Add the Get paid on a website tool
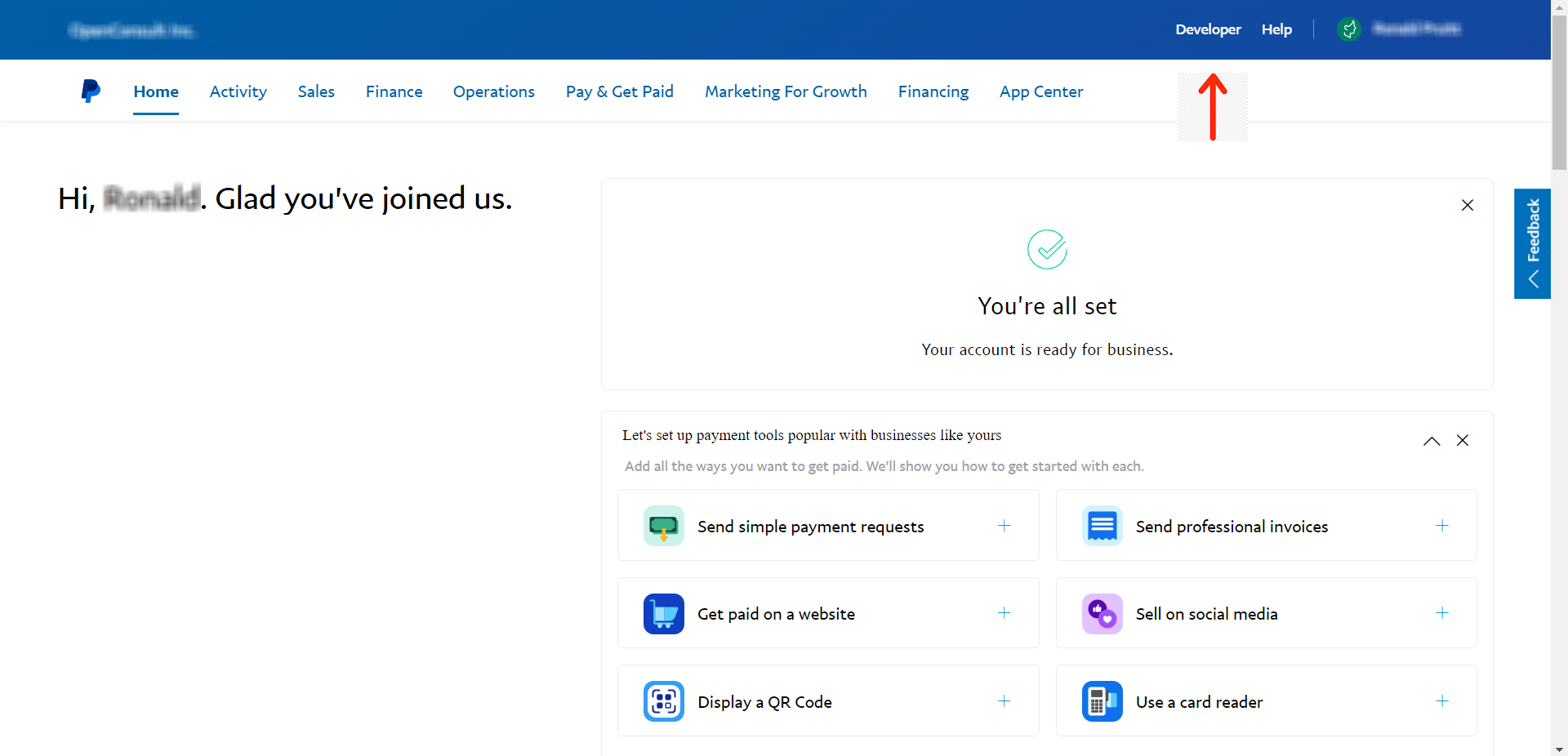Image resolution: width=1568 pixels, height=756 pixels. click(1004, 613)
